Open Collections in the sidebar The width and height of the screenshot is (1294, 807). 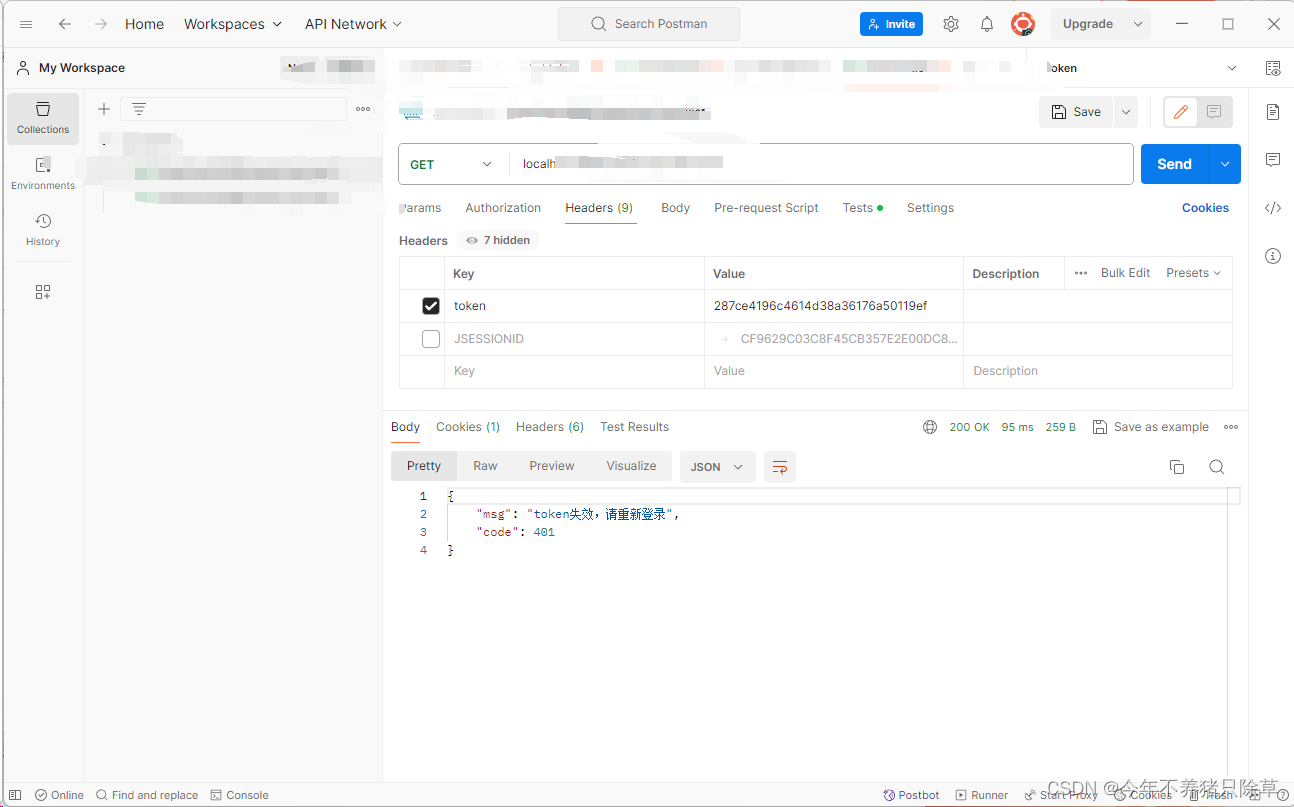coord(43,119)
